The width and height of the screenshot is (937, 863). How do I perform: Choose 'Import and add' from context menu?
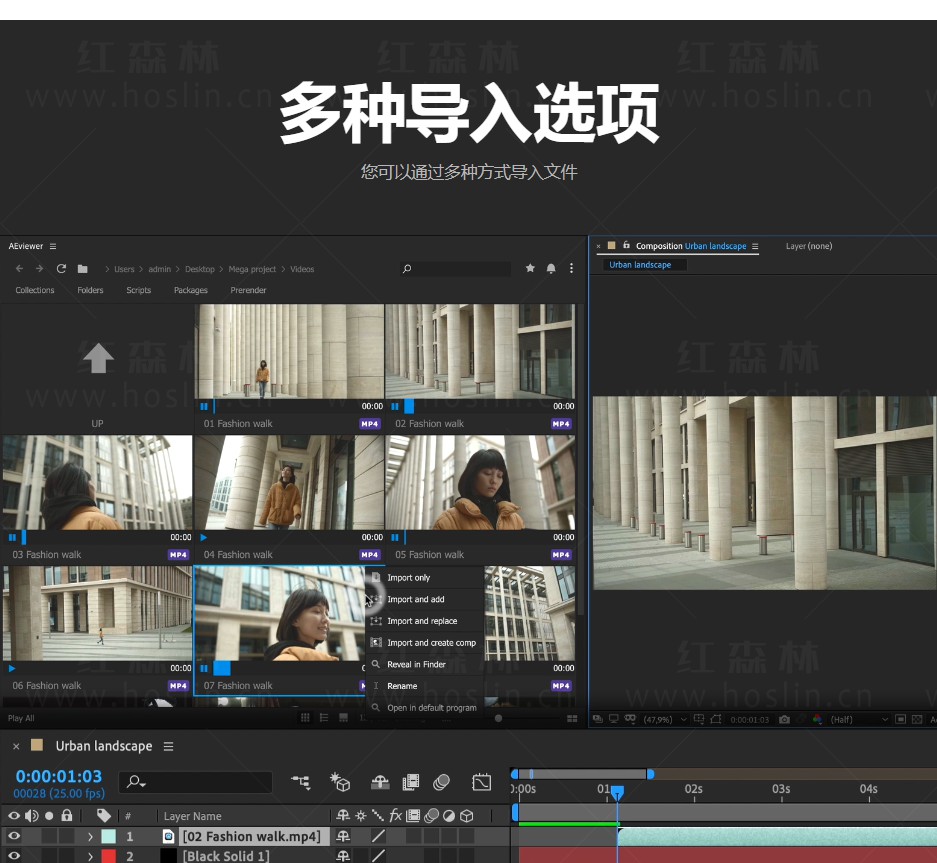coord(416,599)
